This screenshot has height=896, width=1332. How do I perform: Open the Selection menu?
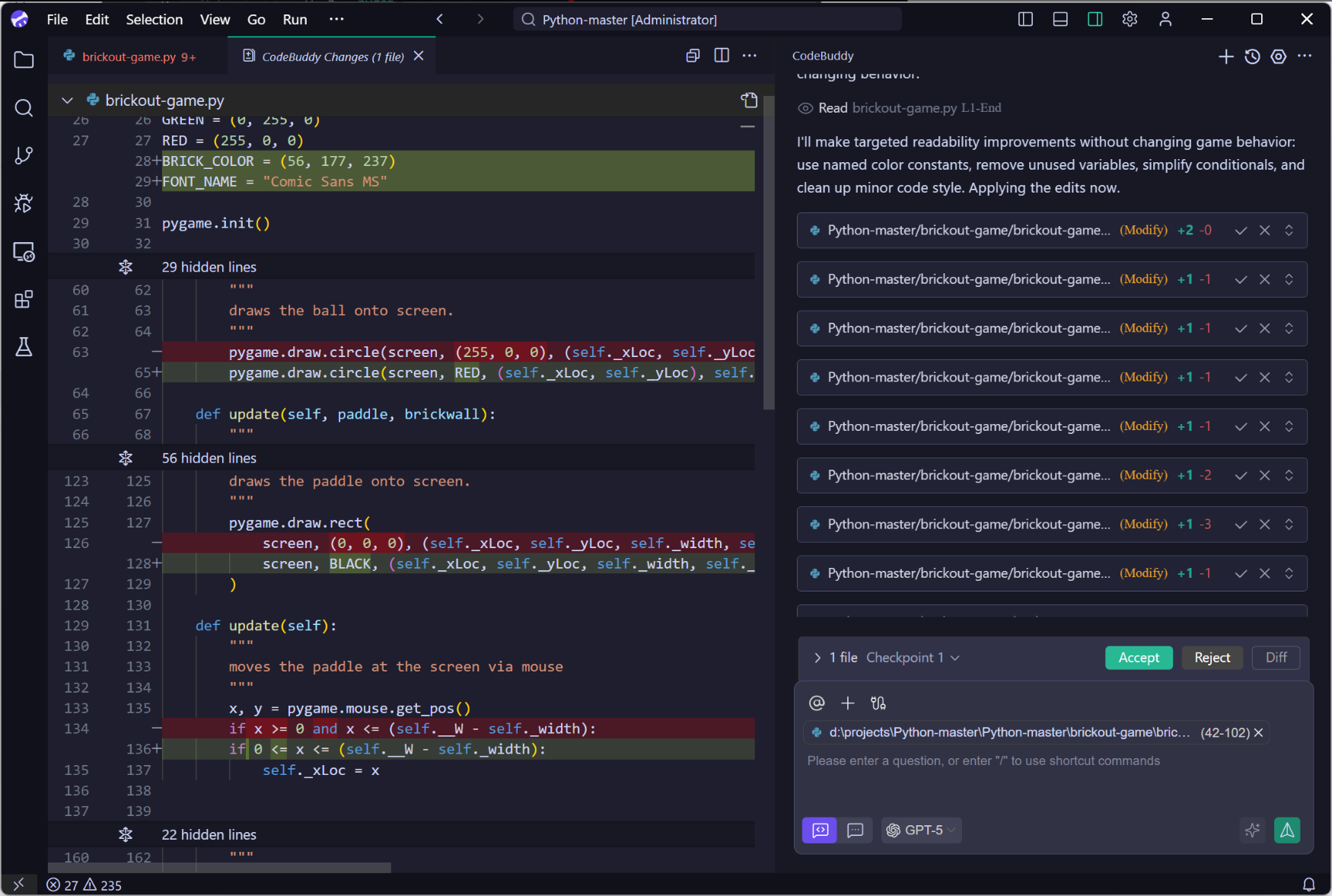click(154, 20)
